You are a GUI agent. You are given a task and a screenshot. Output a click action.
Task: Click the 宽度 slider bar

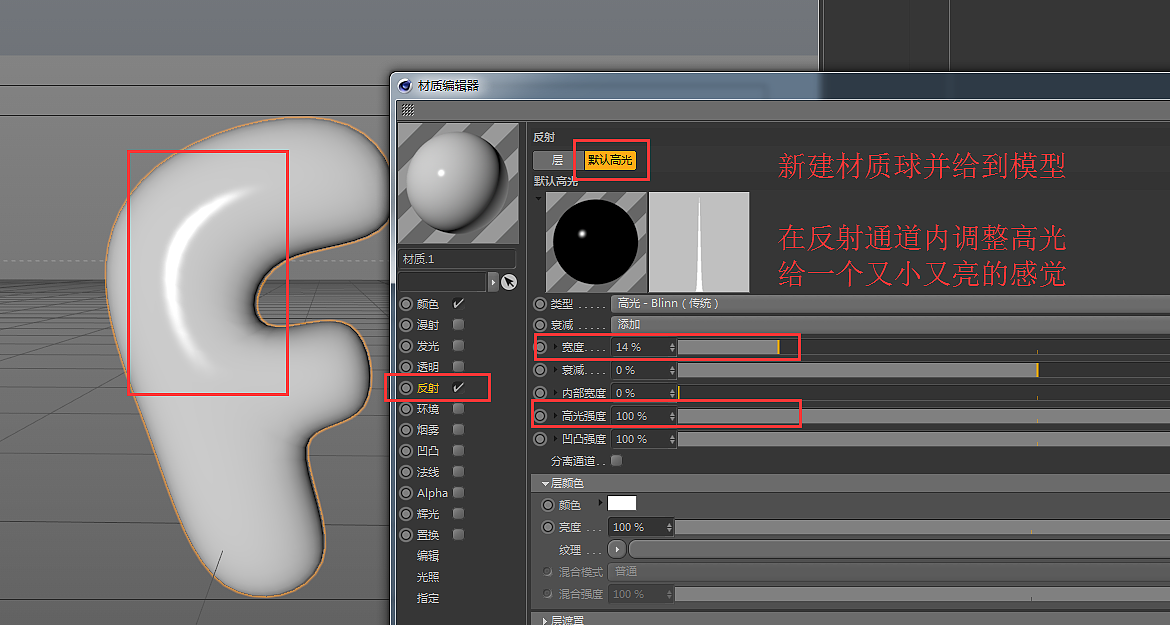924,347
